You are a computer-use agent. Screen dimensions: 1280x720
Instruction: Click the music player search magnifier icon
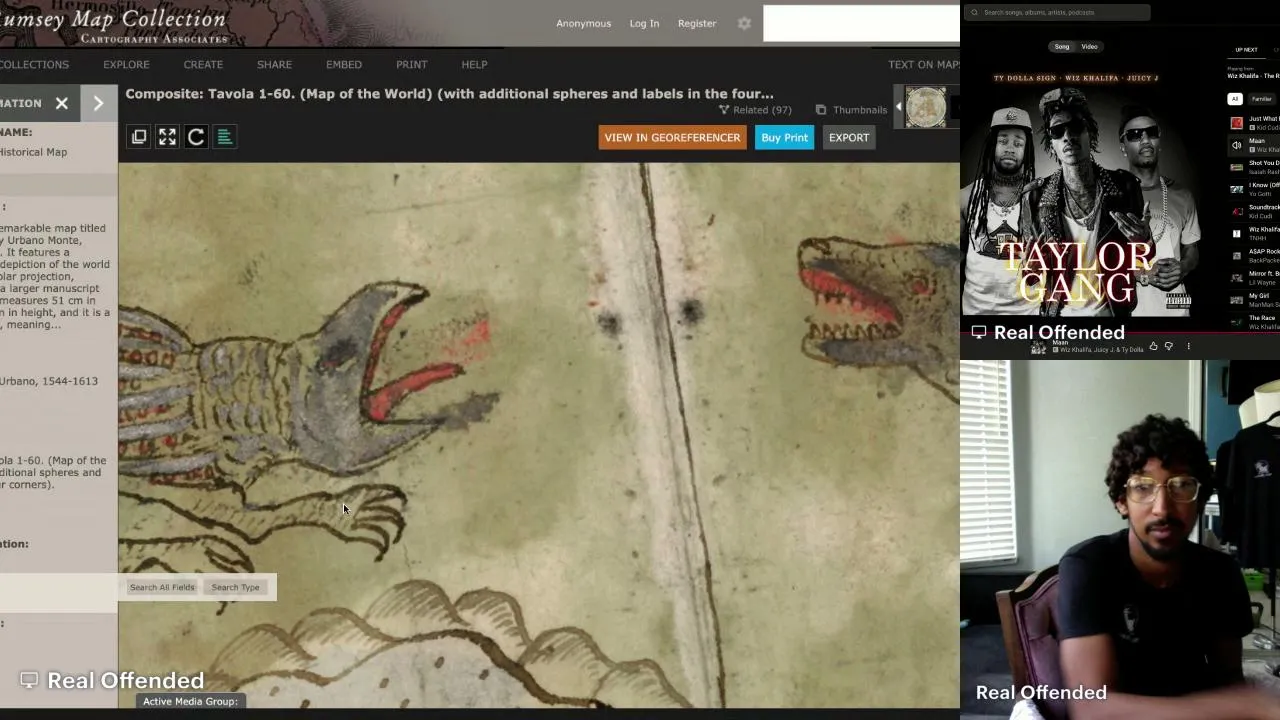click(x=974, y=12)
